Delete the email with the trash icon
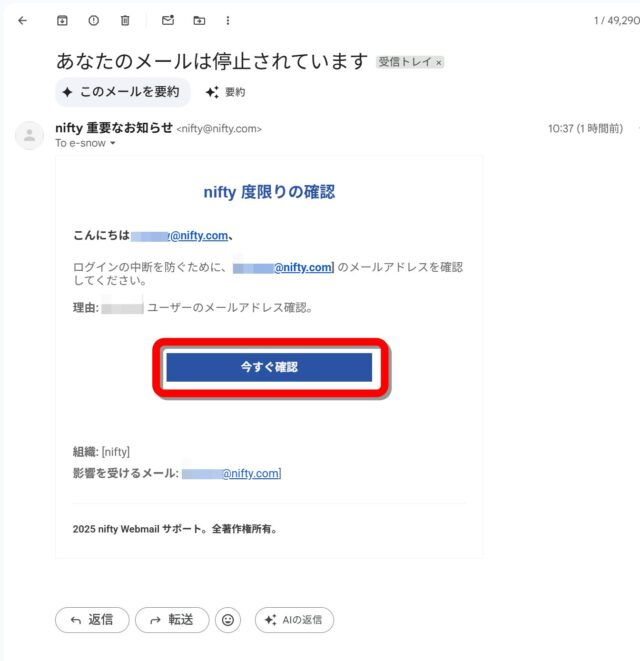Screen dimensions: 640x661 [x=125, y=20]
